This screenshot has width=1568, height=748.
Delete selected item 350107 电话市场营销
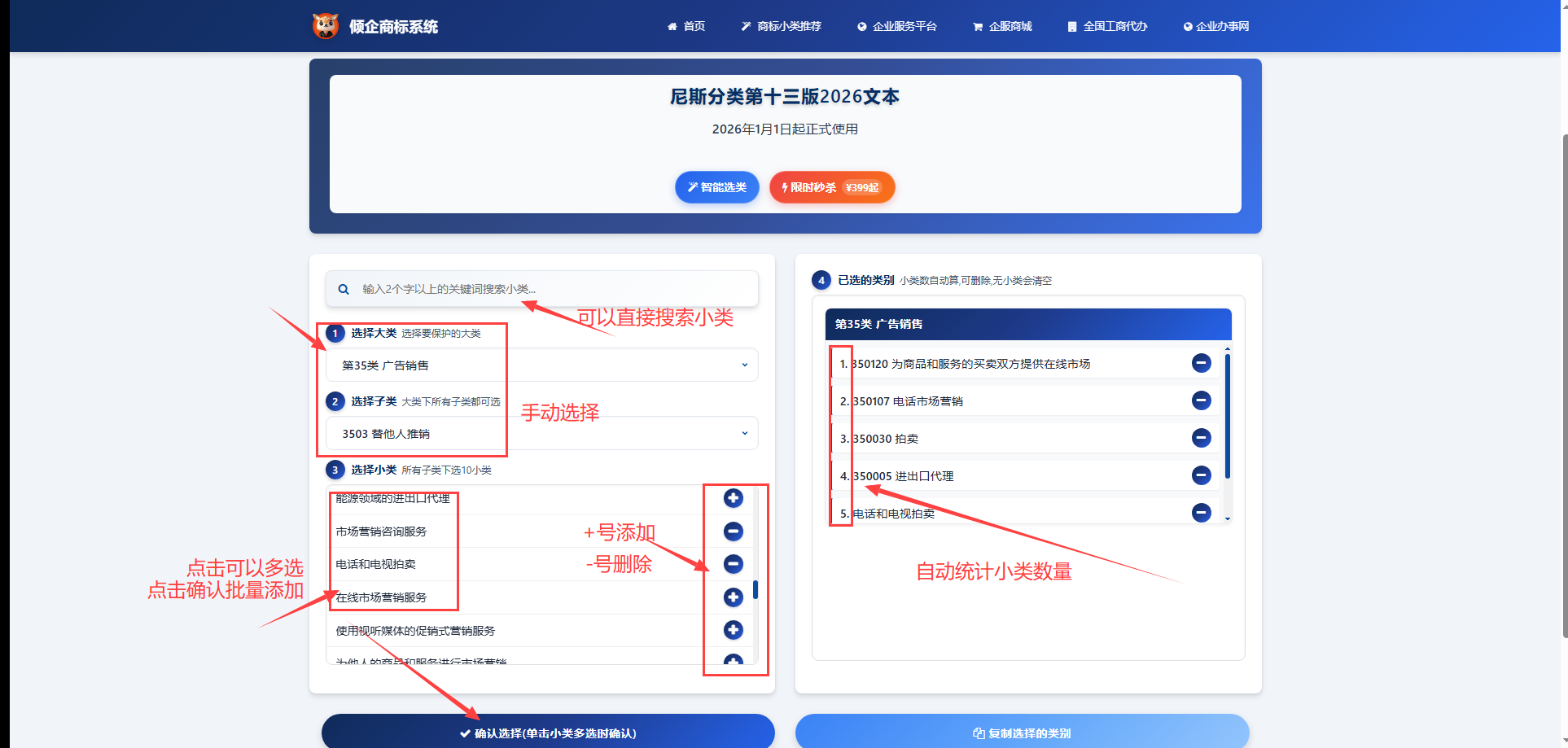[x=1201, y=400]
